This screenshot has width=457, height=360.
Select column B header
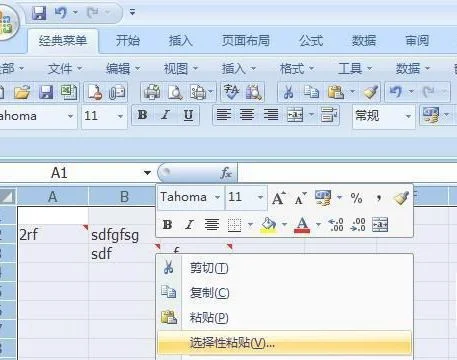pos(124,197)
